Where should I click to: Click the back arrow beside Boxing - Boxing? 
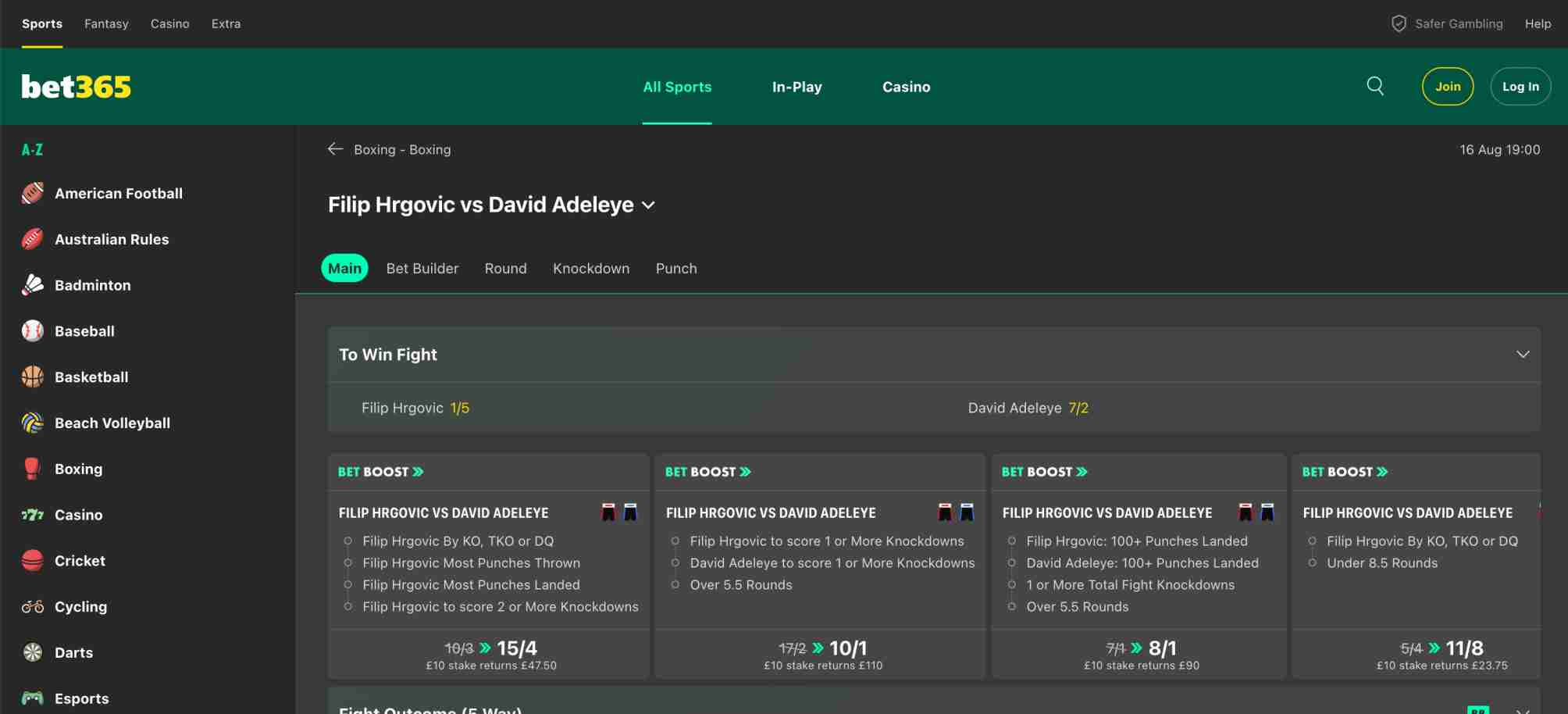click(x=335, y=148)
